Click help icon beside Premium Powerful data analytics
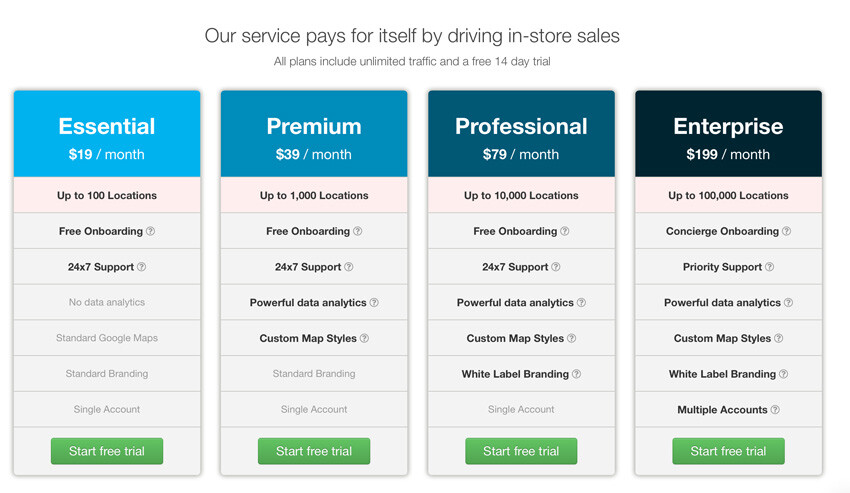The image size is (850, 493). (375, 303)
